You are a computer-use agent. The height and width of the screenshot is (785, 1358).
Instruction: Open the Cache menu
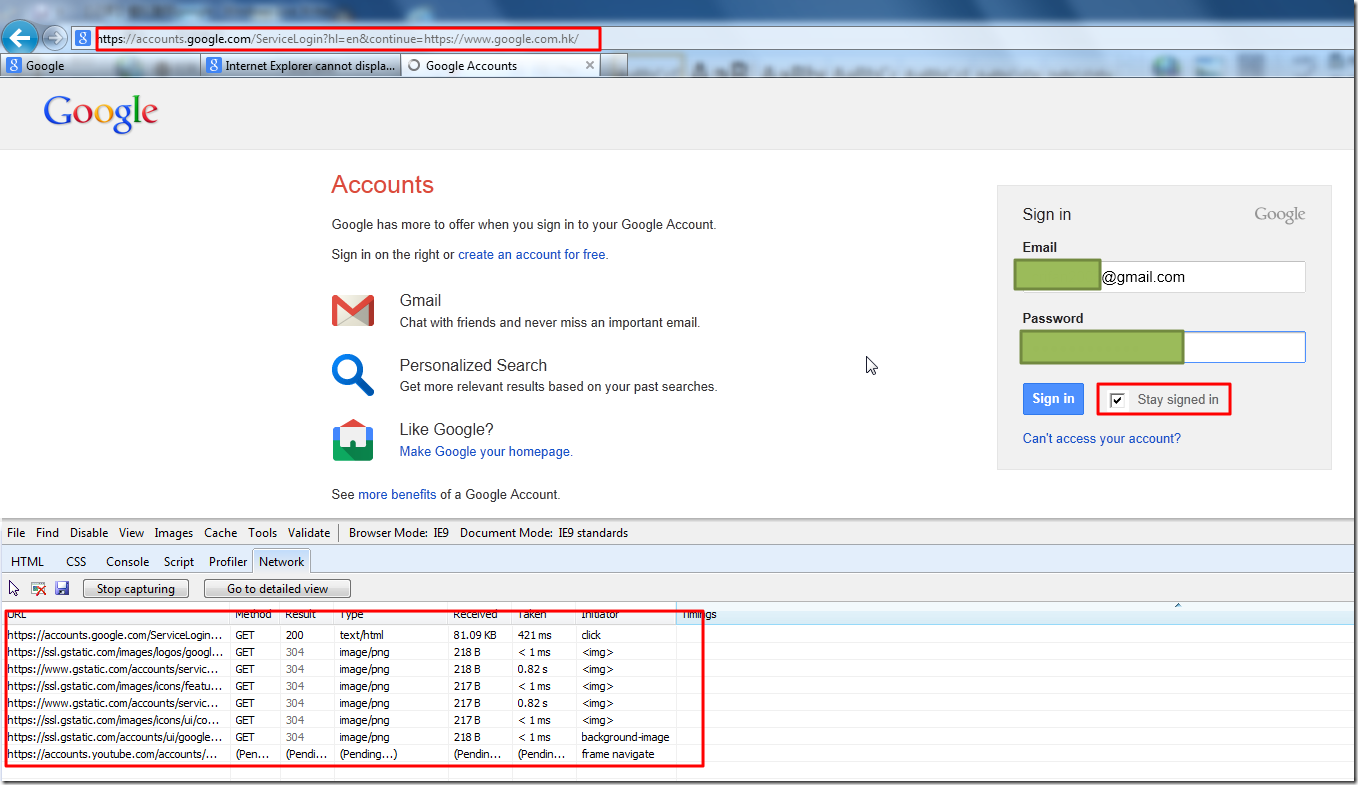pyautogui.click(x=221, y=533)
